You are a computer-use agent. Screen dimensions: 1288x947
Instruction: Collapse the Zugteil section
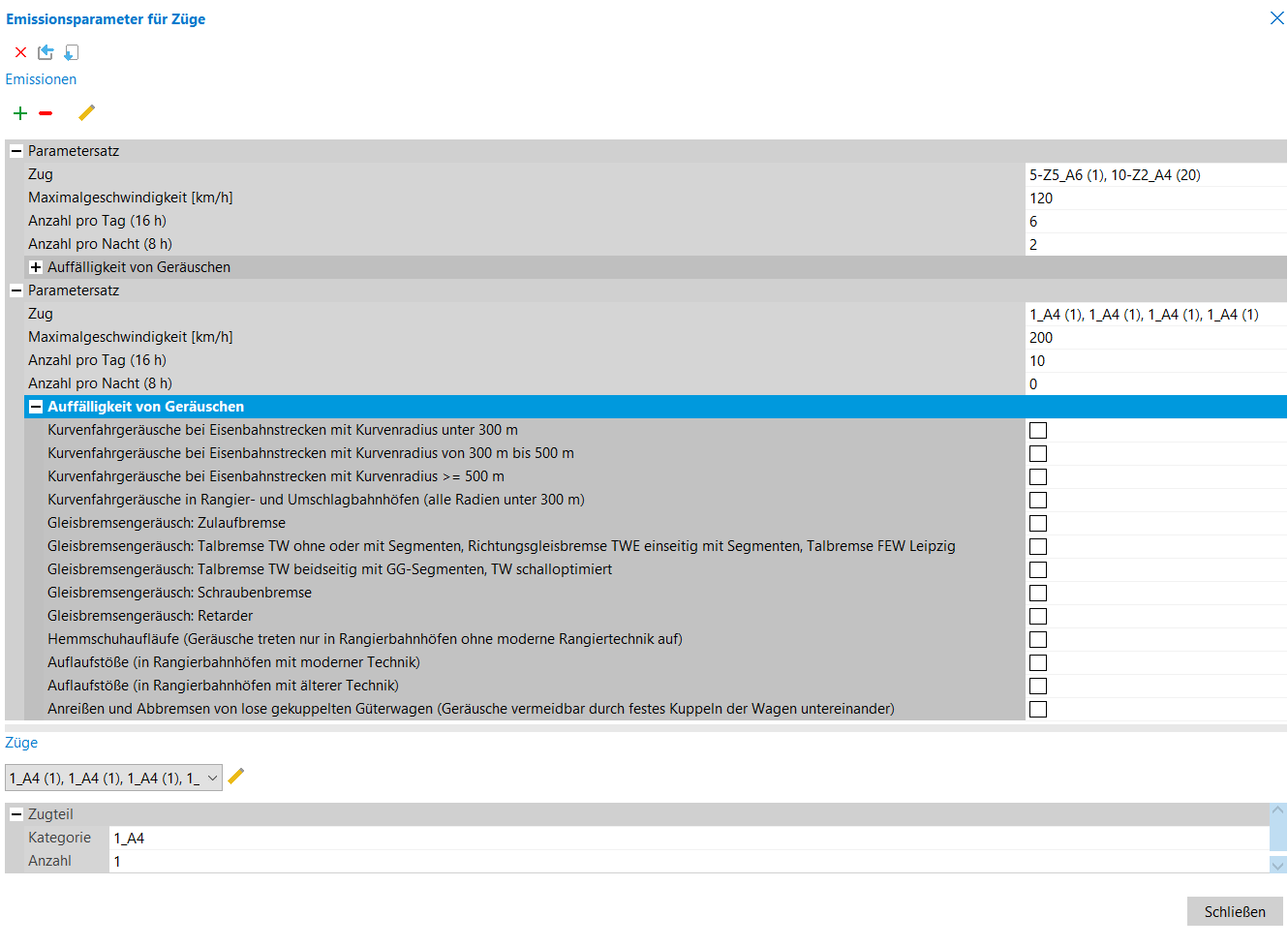(x=15, y=814)
